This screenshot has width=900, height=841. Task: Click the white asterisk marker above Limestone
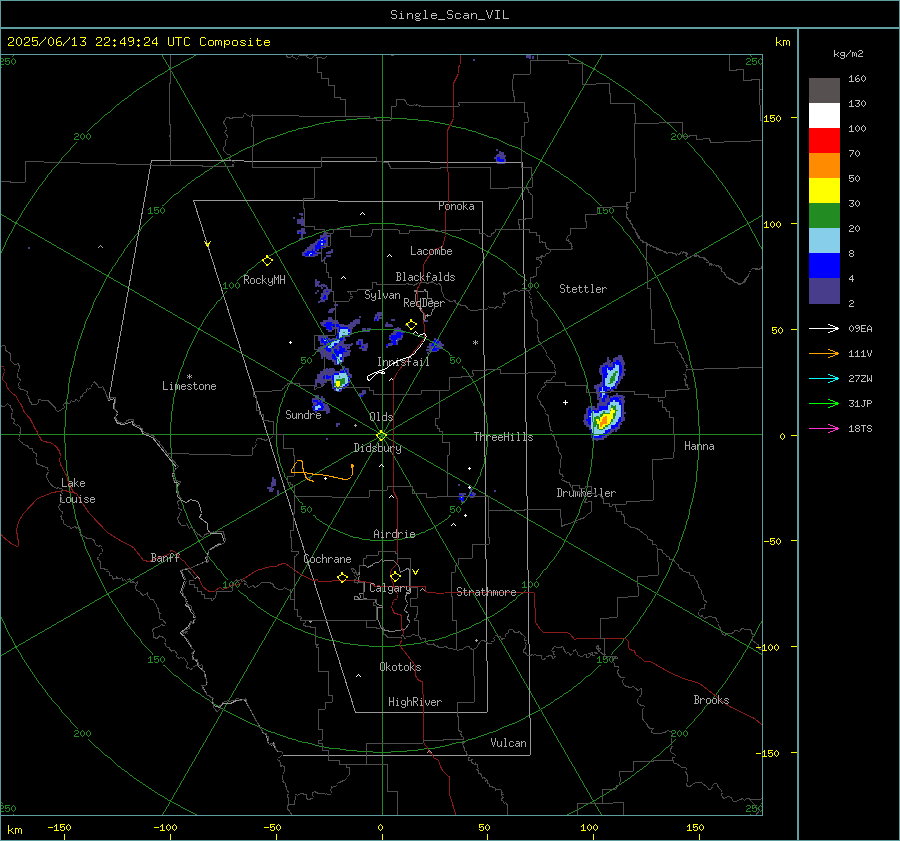189,377
